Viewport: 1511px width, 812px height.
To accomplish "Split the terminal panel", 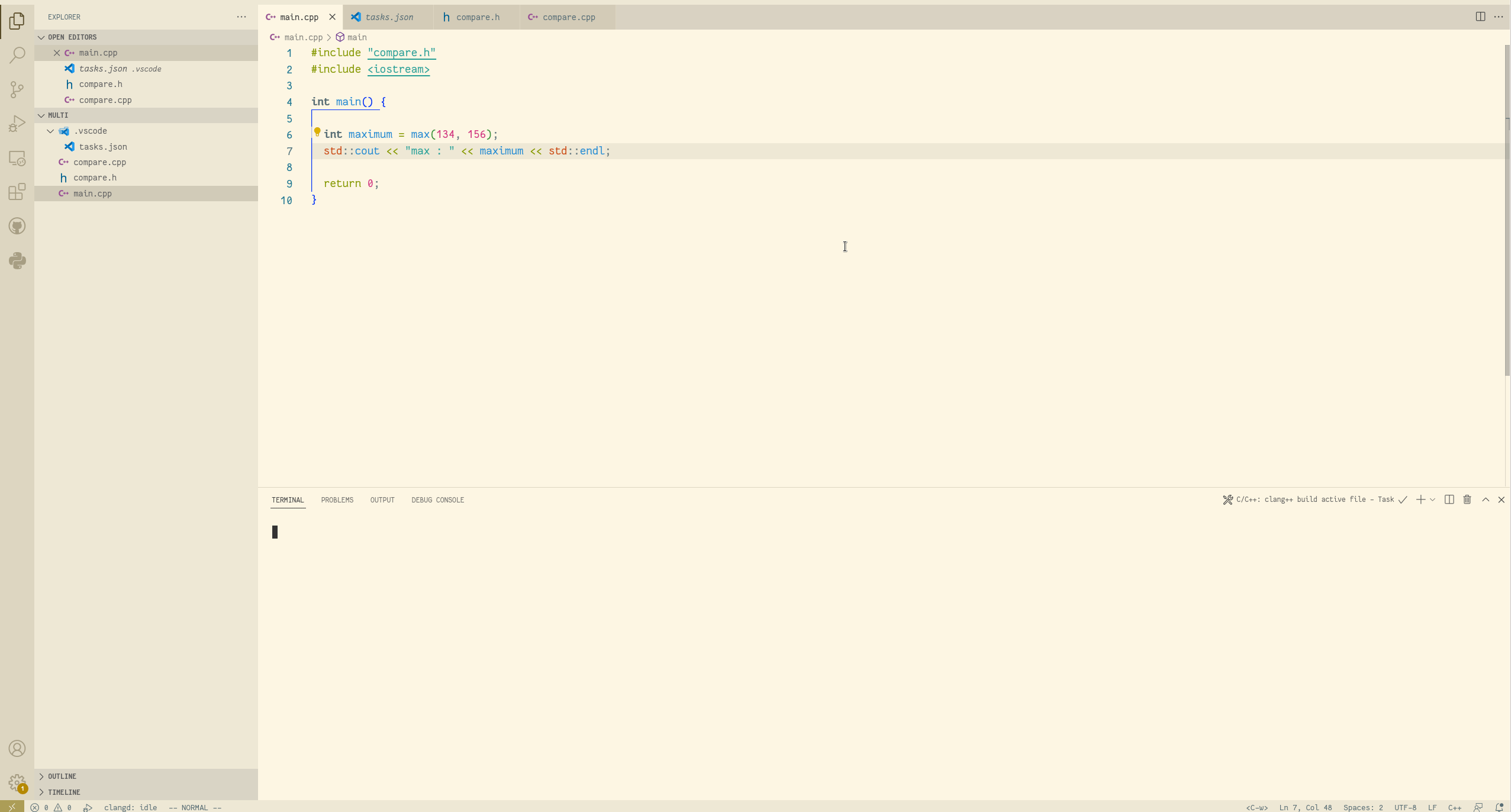I will tap(1449, 500).
